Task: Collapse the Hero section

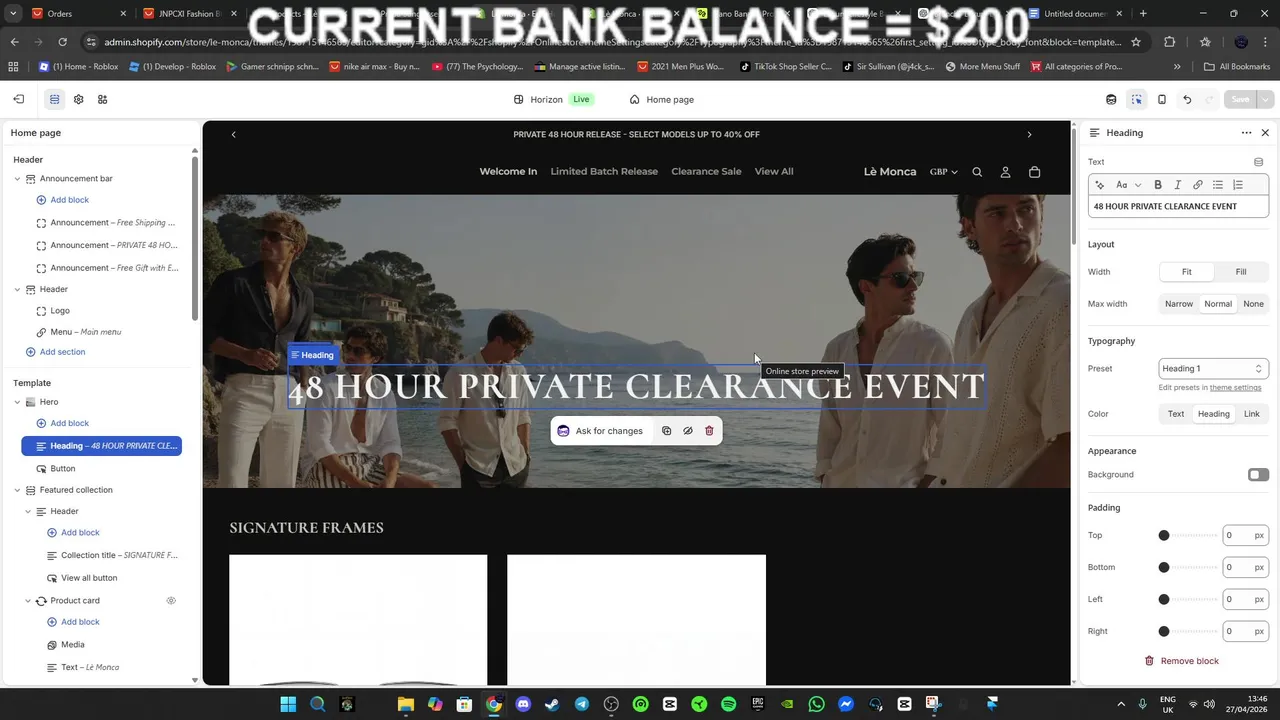Action: coord(17,402)
